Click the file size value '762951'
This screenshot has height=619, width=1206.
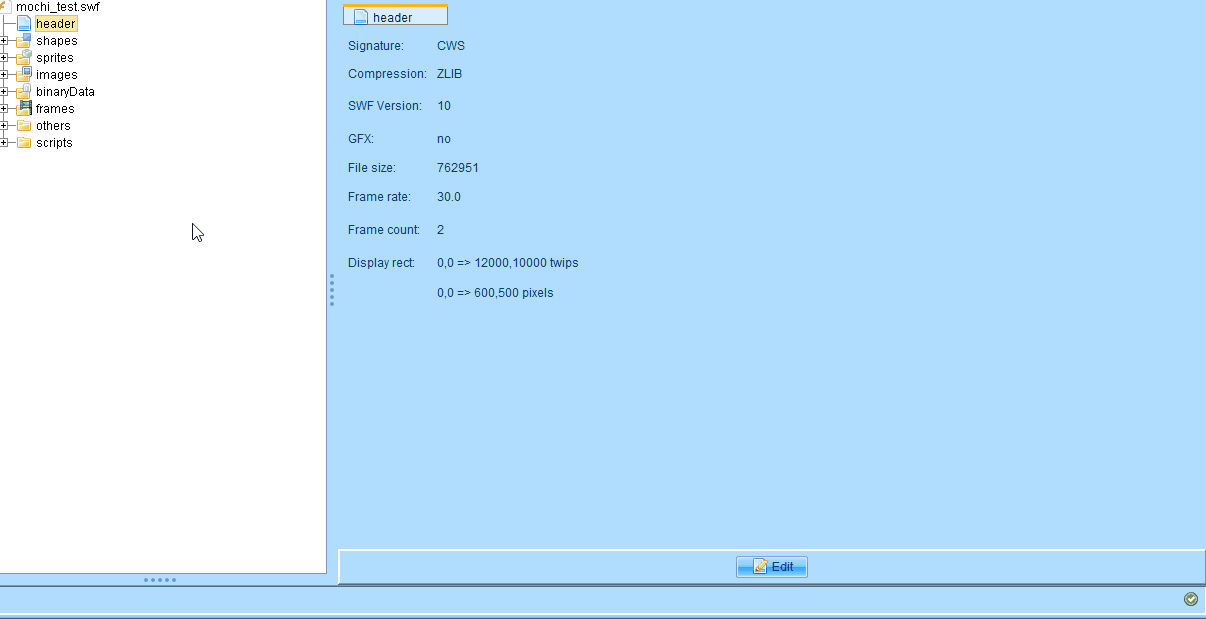(458, 168)
